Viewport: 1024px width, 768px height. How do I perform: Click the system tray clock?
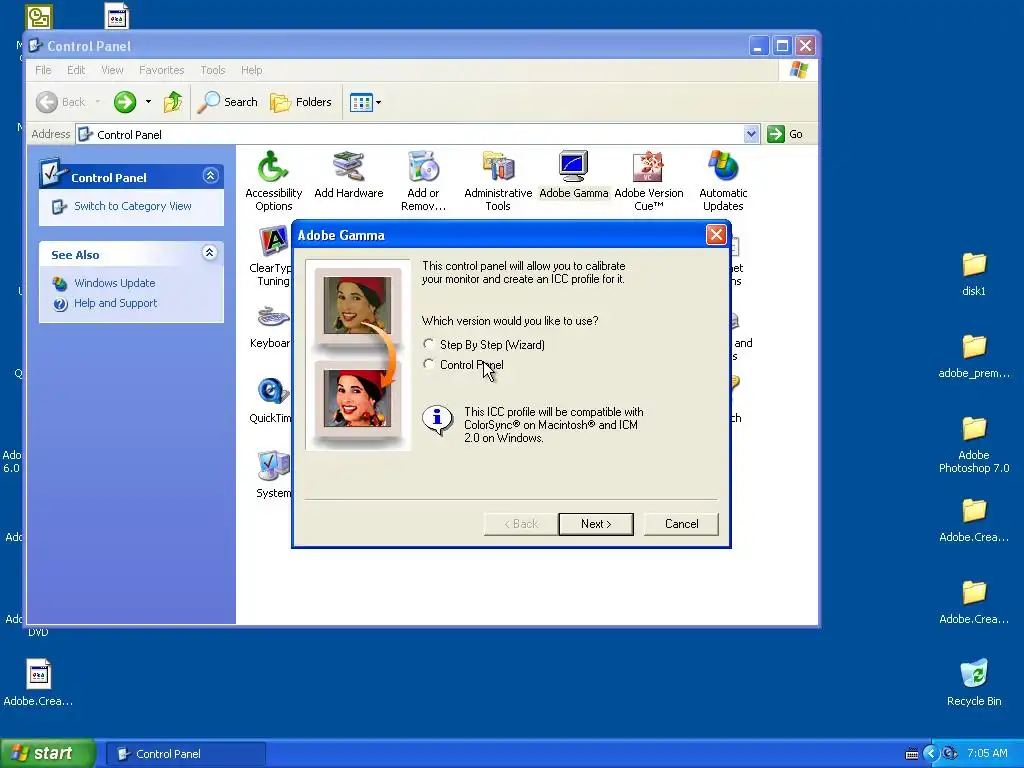pyautogui.click(x=987, y=753)
